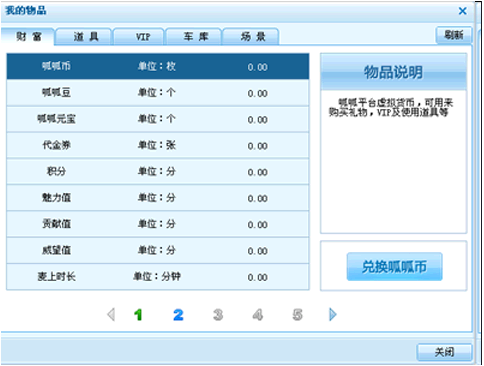This screenshot has height=366, width=484.
Task: Click the 我的物品 window title
Action: [26, 11]
